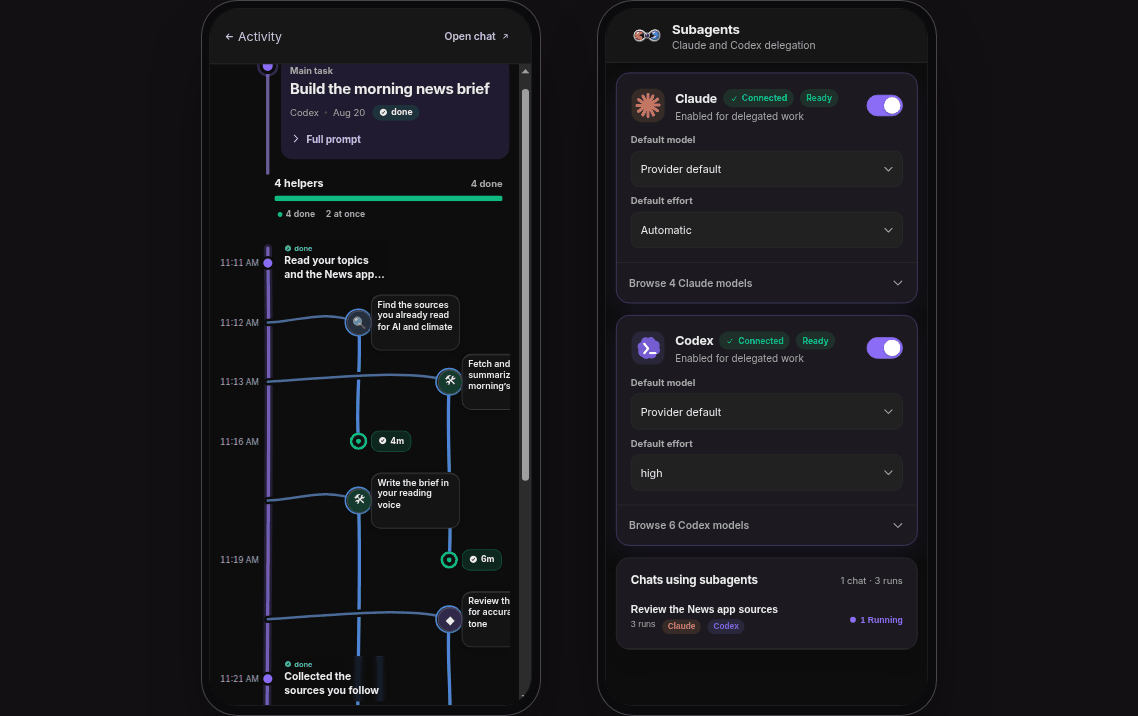The image size is (1138, 716).
Task: Open Claude Default effort Automatic dropdown
Action: 766,230
